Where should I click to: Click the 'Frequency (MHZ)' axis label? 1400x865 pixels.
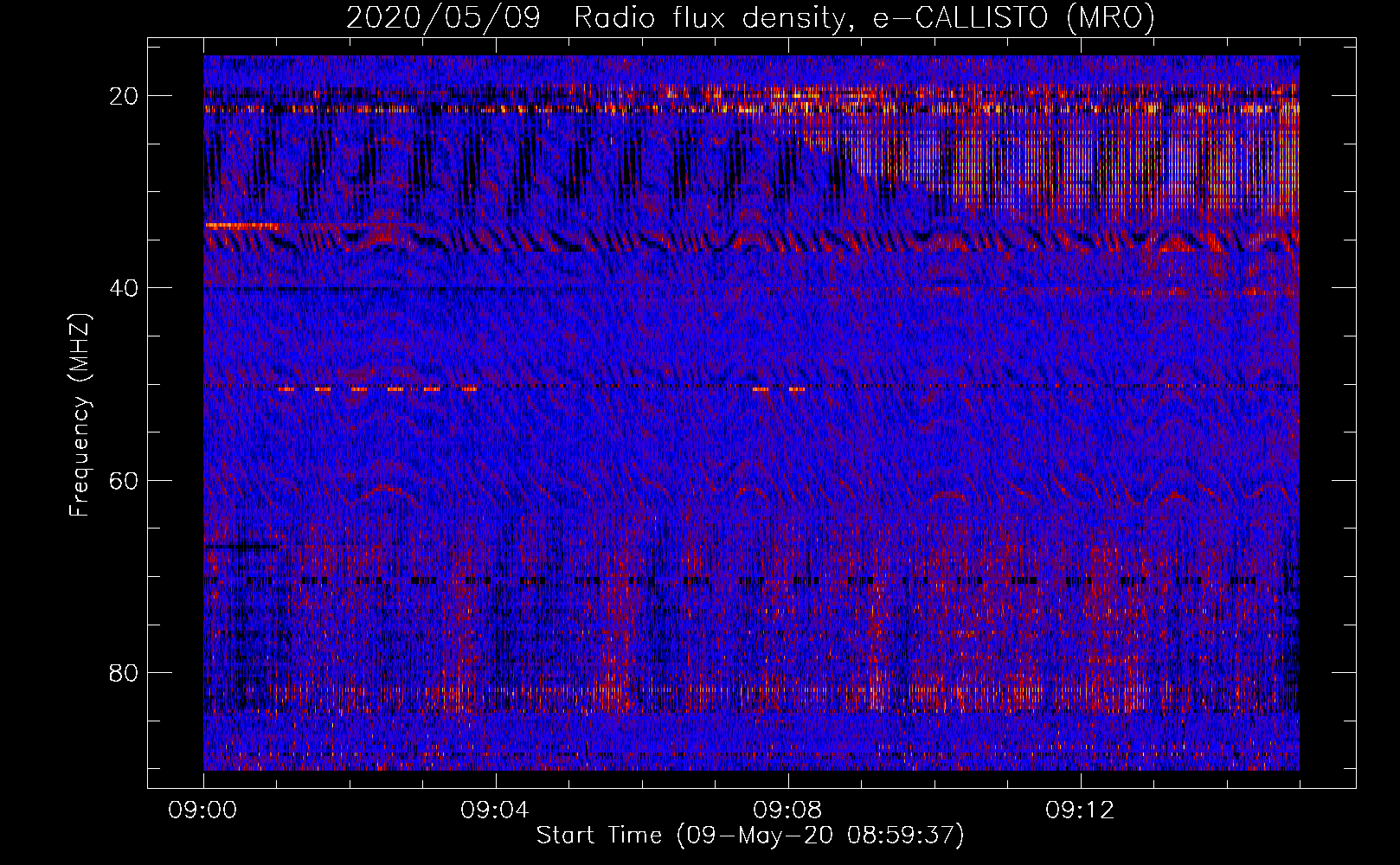pyautogui.click(x=80, y=414)
